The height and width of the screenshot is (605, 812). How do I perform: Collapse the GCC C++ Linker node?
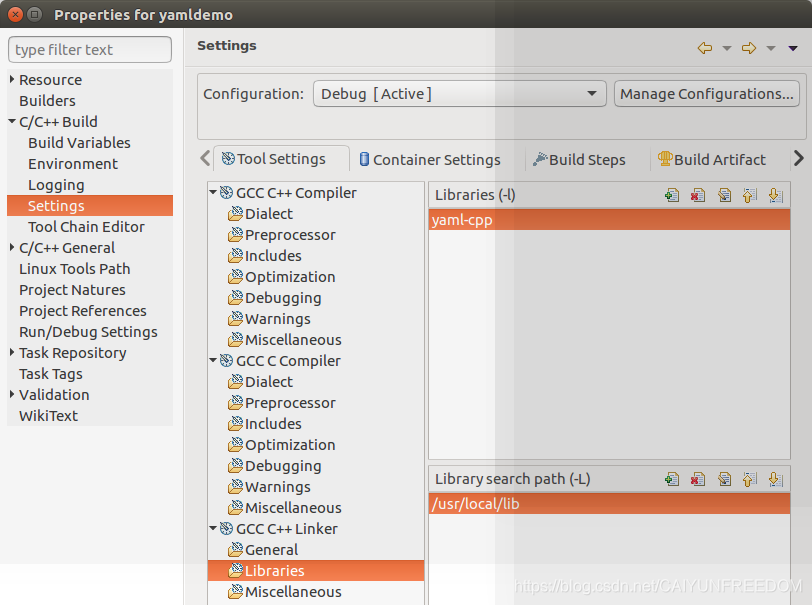213,528
